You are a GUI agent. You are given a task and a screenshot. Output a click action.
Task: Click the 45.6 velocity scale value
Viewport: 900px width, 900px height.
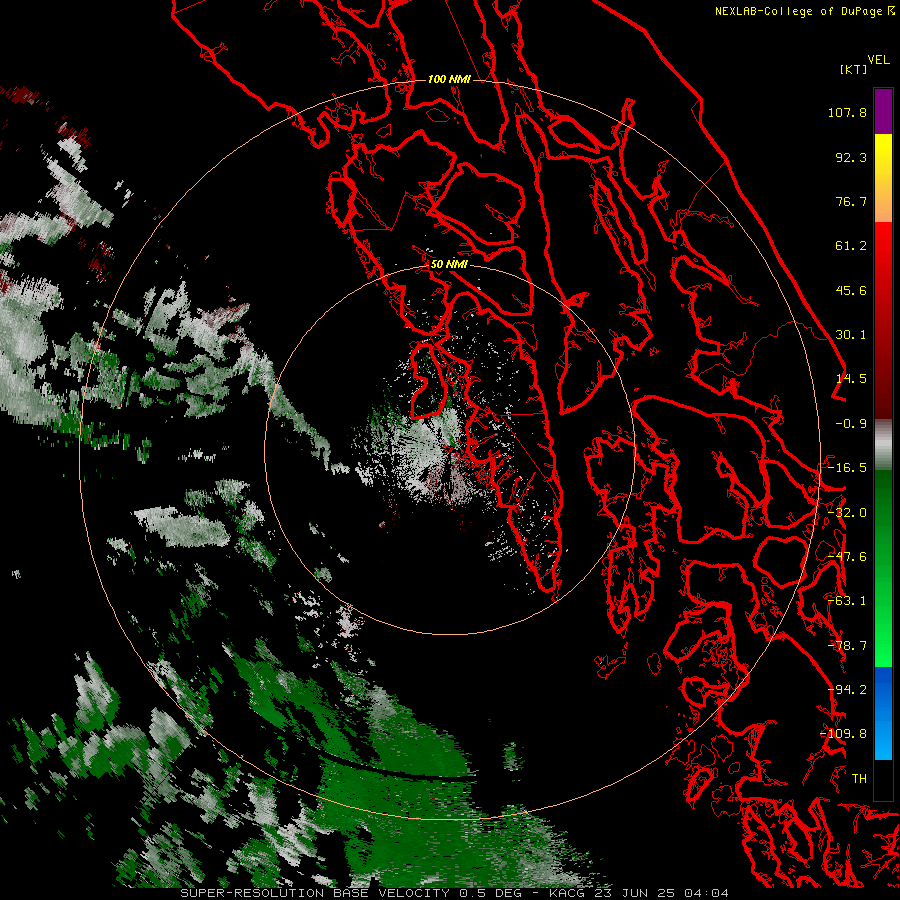pyautogui.click(x=851, y=290)
